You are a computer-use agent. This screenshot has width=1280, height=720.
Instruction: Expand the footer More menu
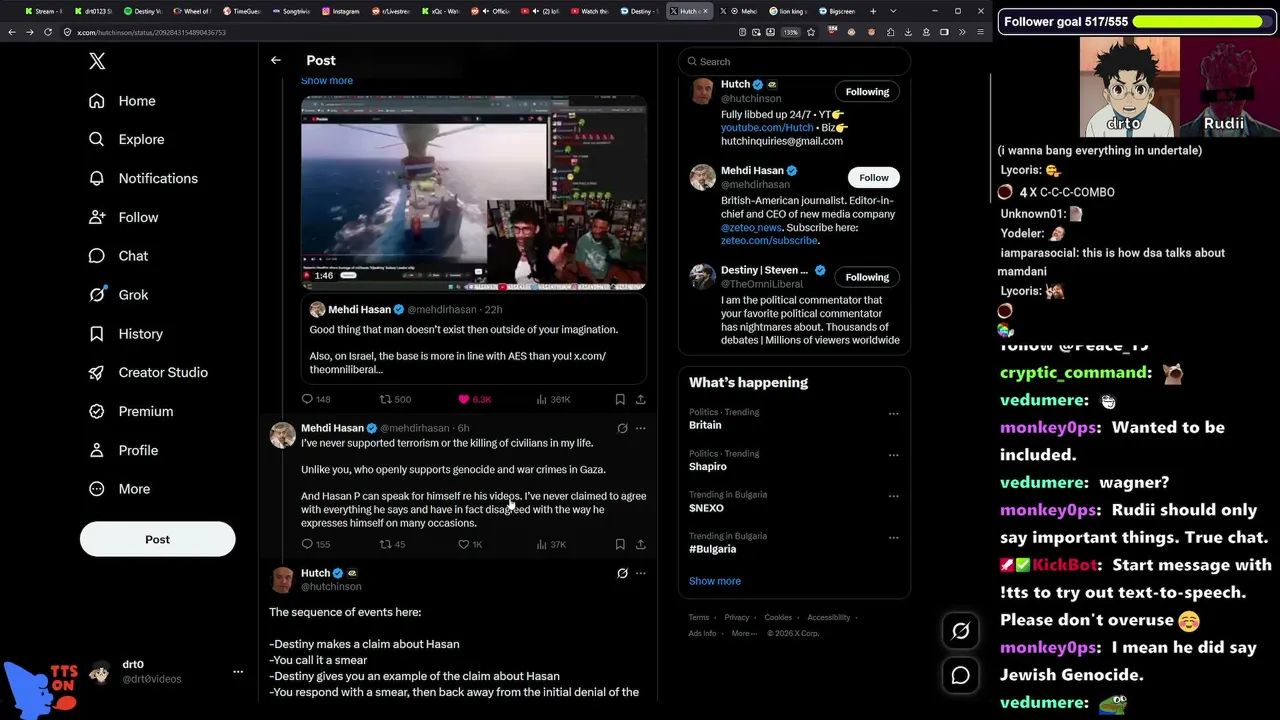point(743,633)
